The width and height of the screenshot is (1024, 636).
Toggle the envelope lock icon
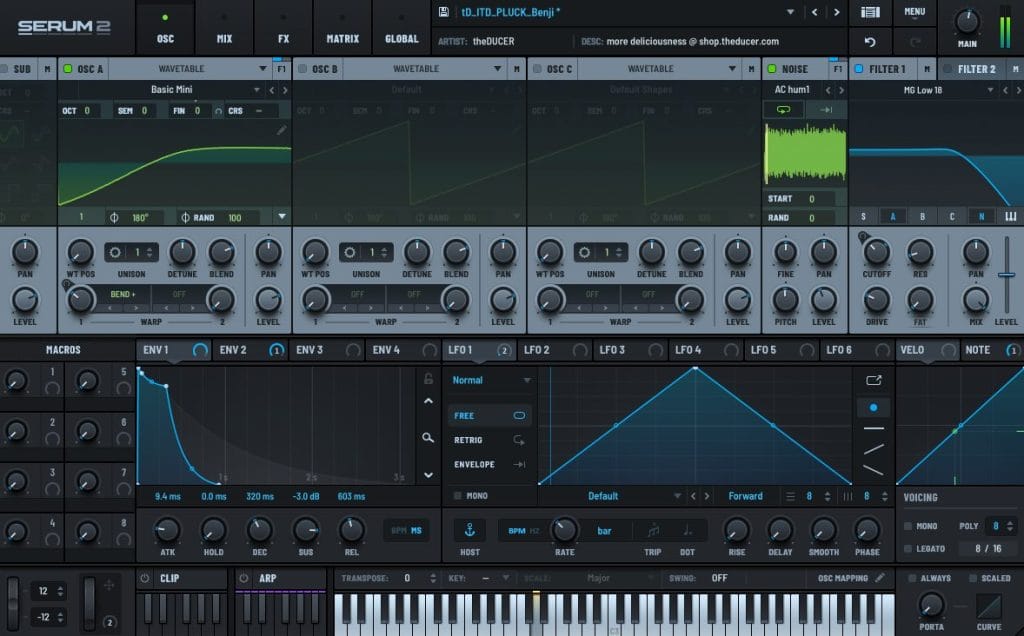[428, 379]
